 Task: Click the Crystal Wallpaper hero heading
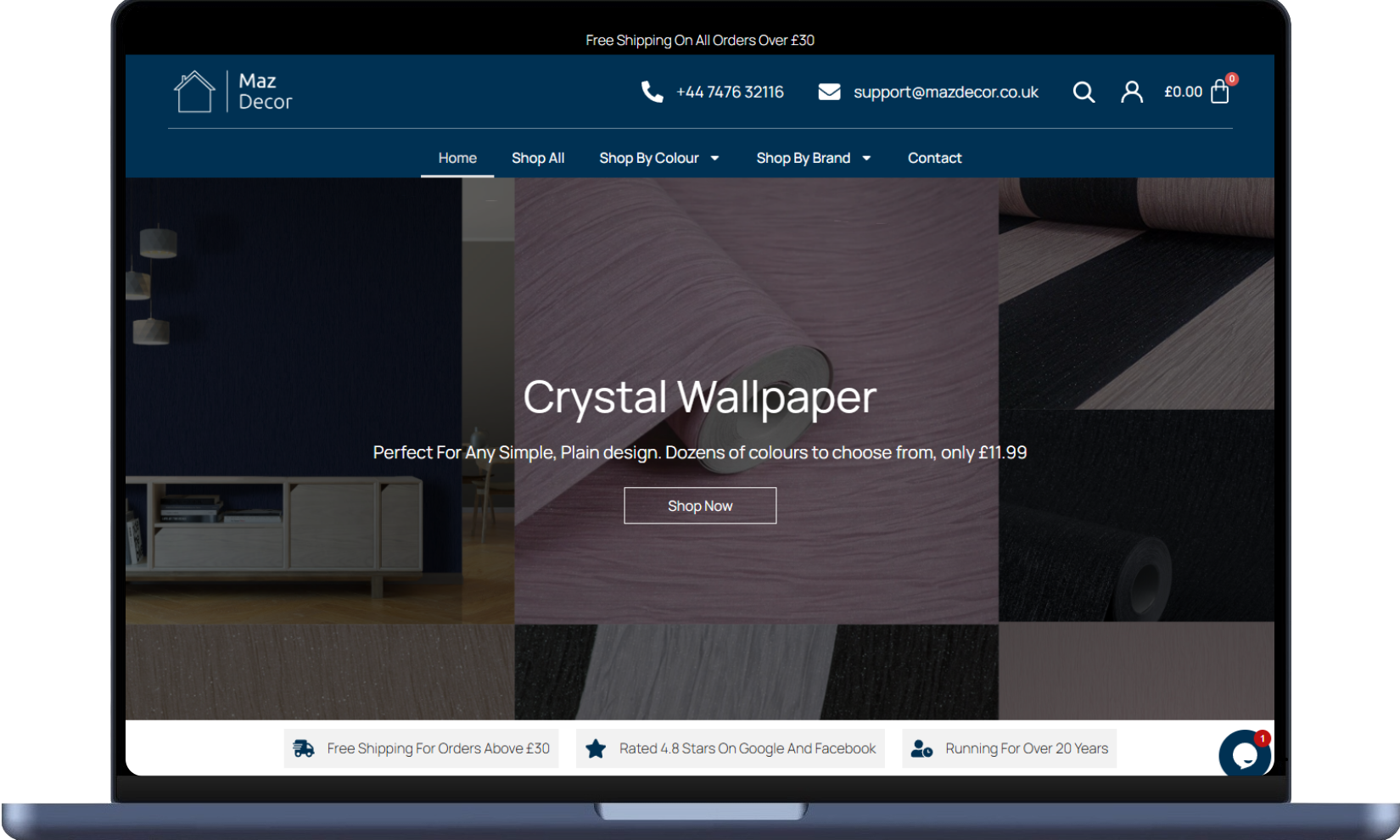pyautogui.click(x=699, y=396)
